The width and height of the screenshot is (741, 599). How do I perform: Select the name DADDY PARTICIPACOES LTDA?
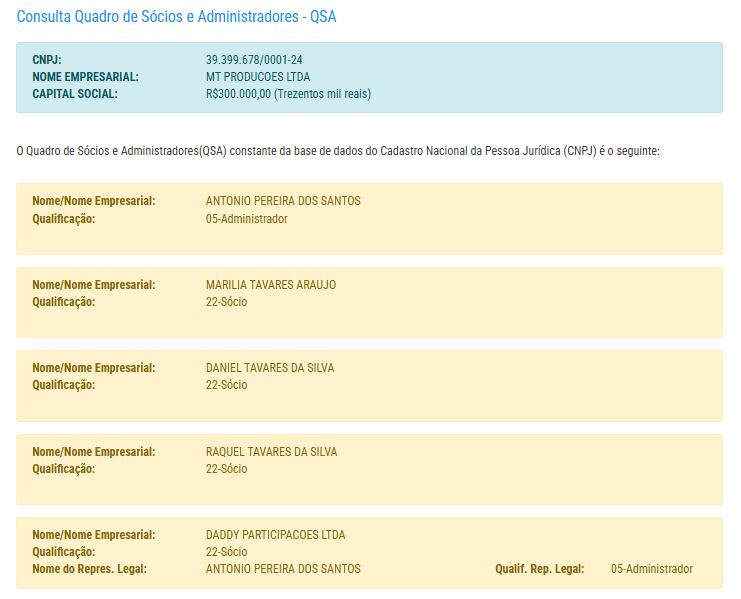point(276,535)
